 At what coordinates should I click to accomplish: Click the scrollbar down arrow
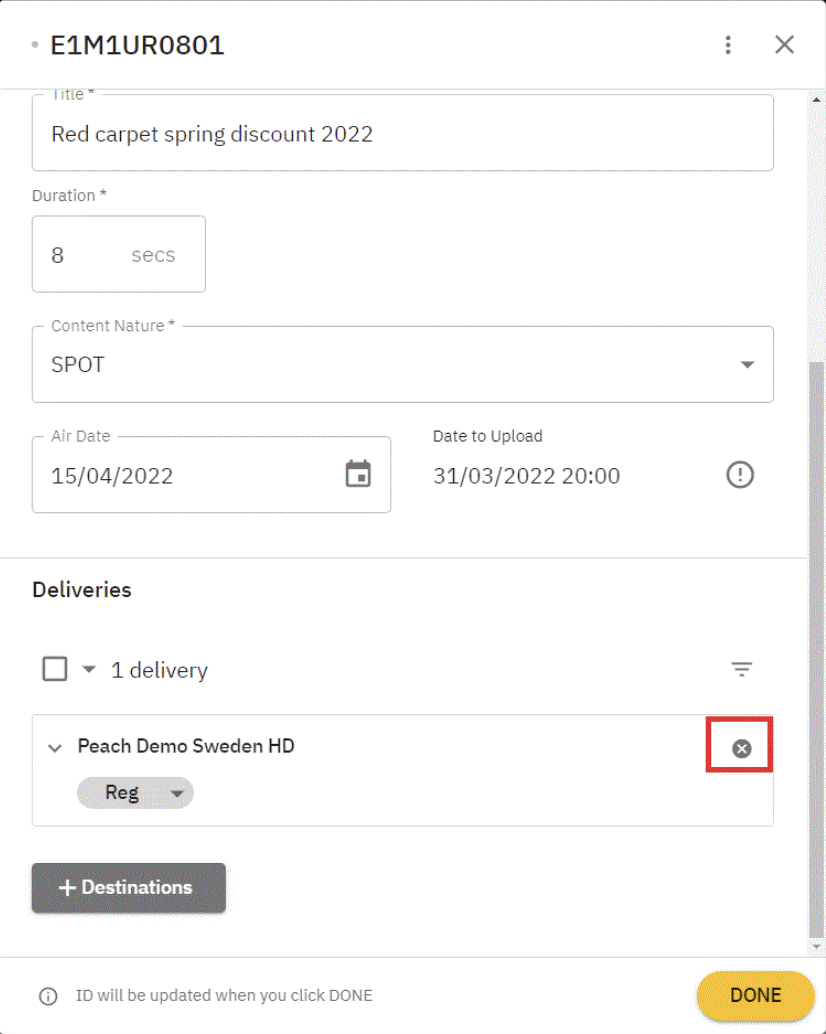[816, 946]
